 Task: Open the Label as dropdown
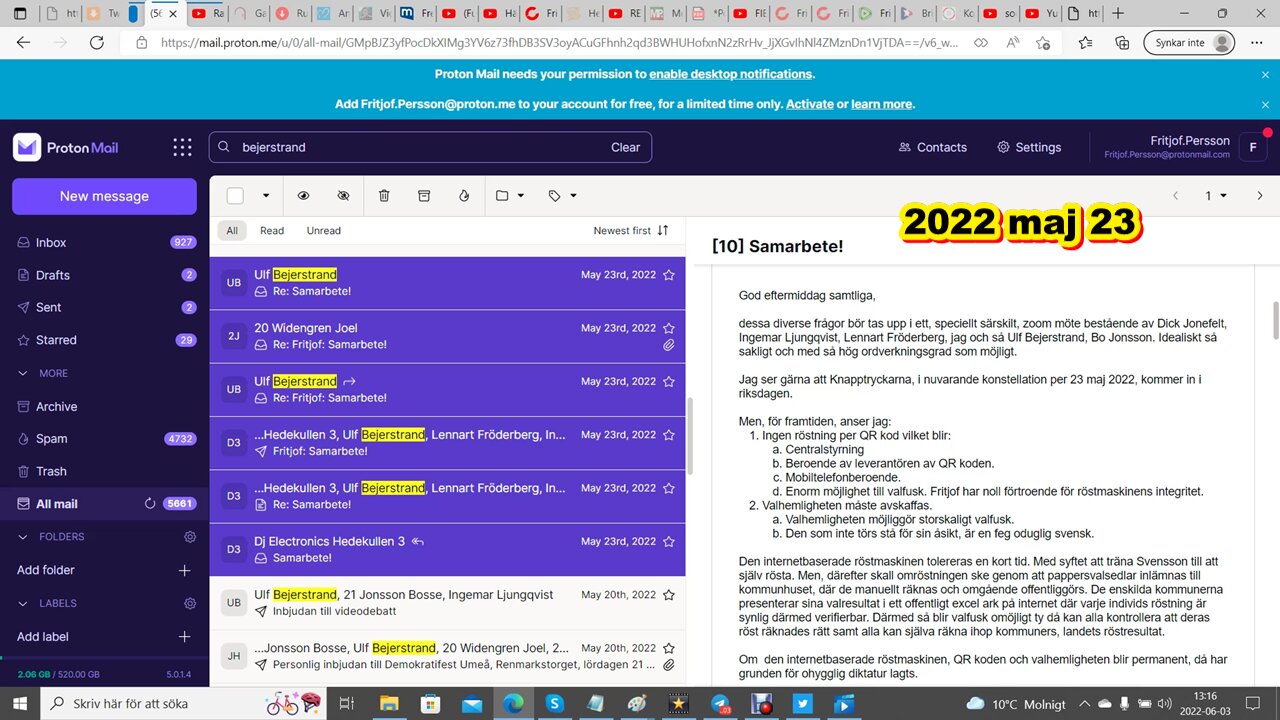pyautogui.click(x=562, y=196)
